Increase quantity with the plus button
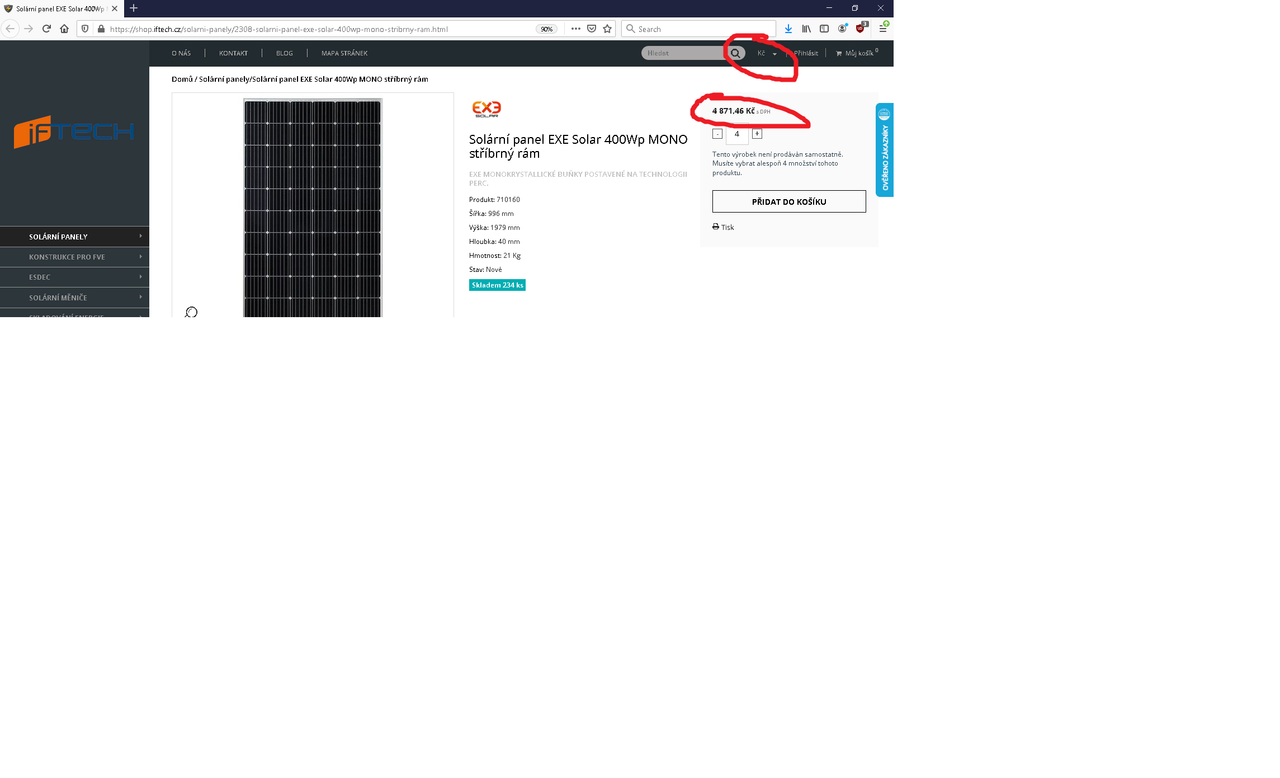 (757, 134)
